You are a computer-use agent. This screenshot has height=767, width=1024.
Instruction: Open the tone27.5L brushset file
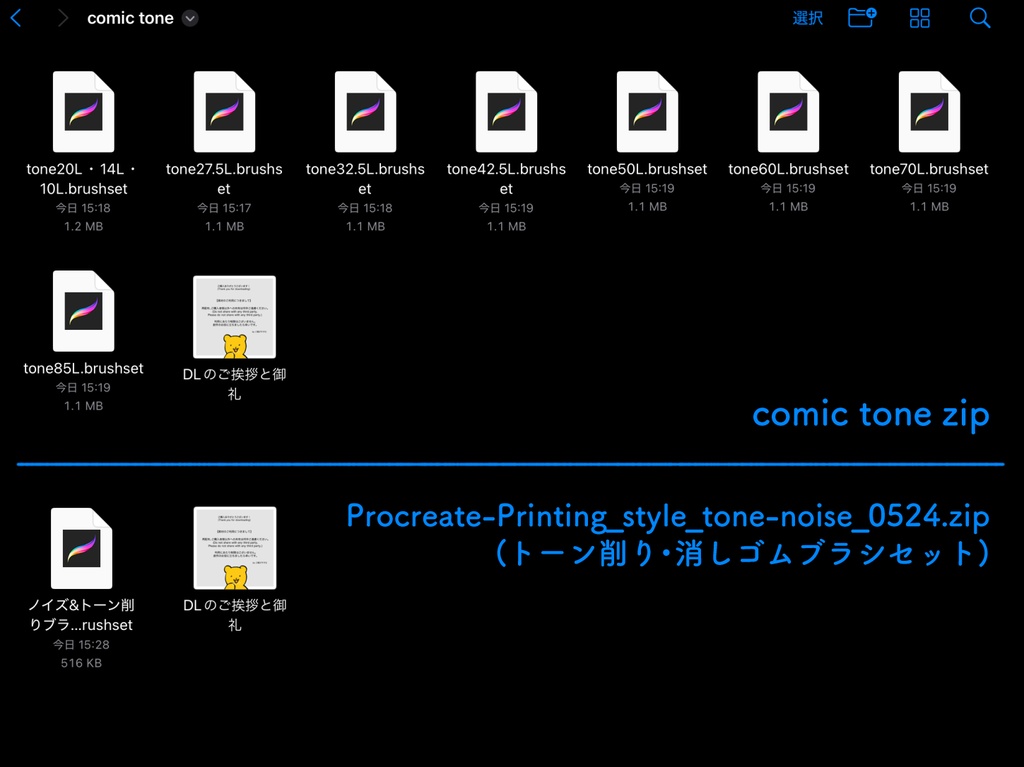(224, 111)
